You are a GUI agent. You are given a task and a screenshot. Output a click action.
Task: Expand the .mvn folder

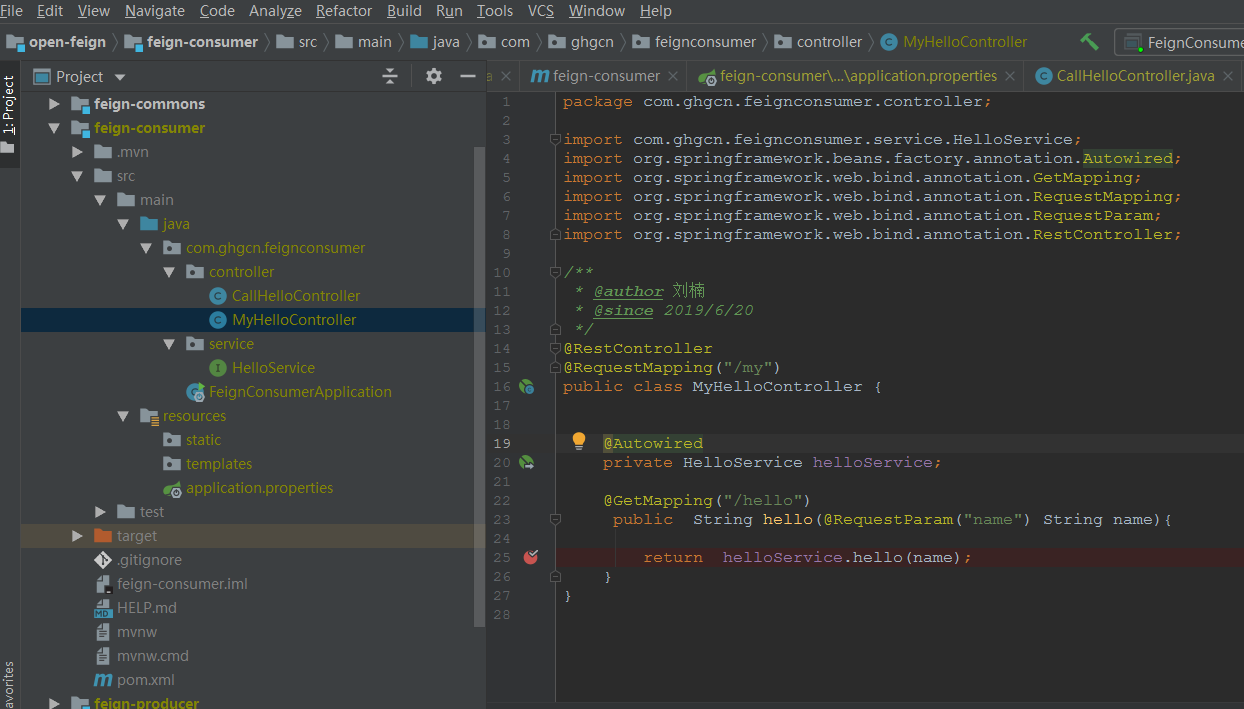click(77, 152)
